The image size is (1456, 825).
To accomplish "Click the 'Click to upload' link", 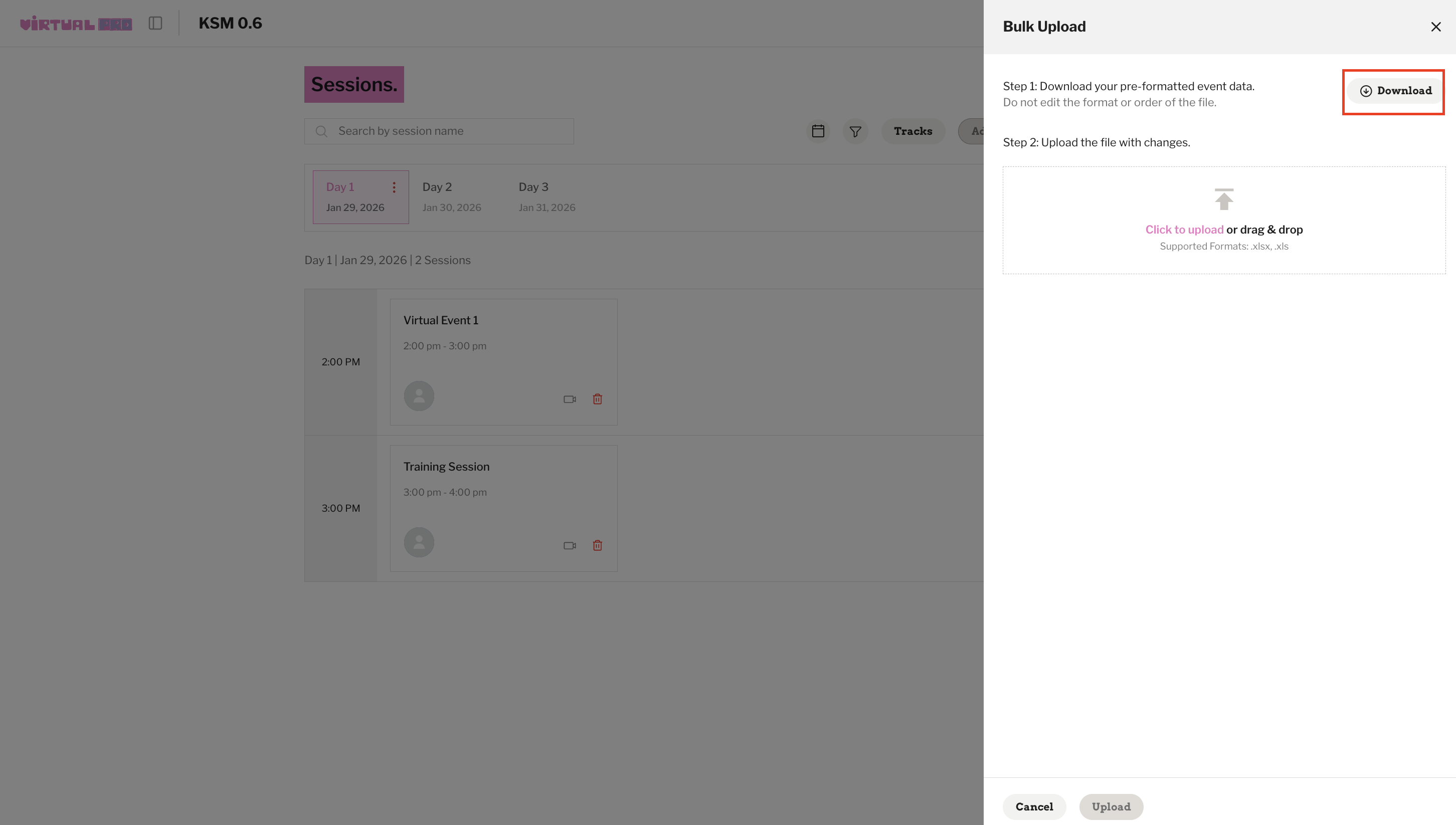I will click(1184, 230).
